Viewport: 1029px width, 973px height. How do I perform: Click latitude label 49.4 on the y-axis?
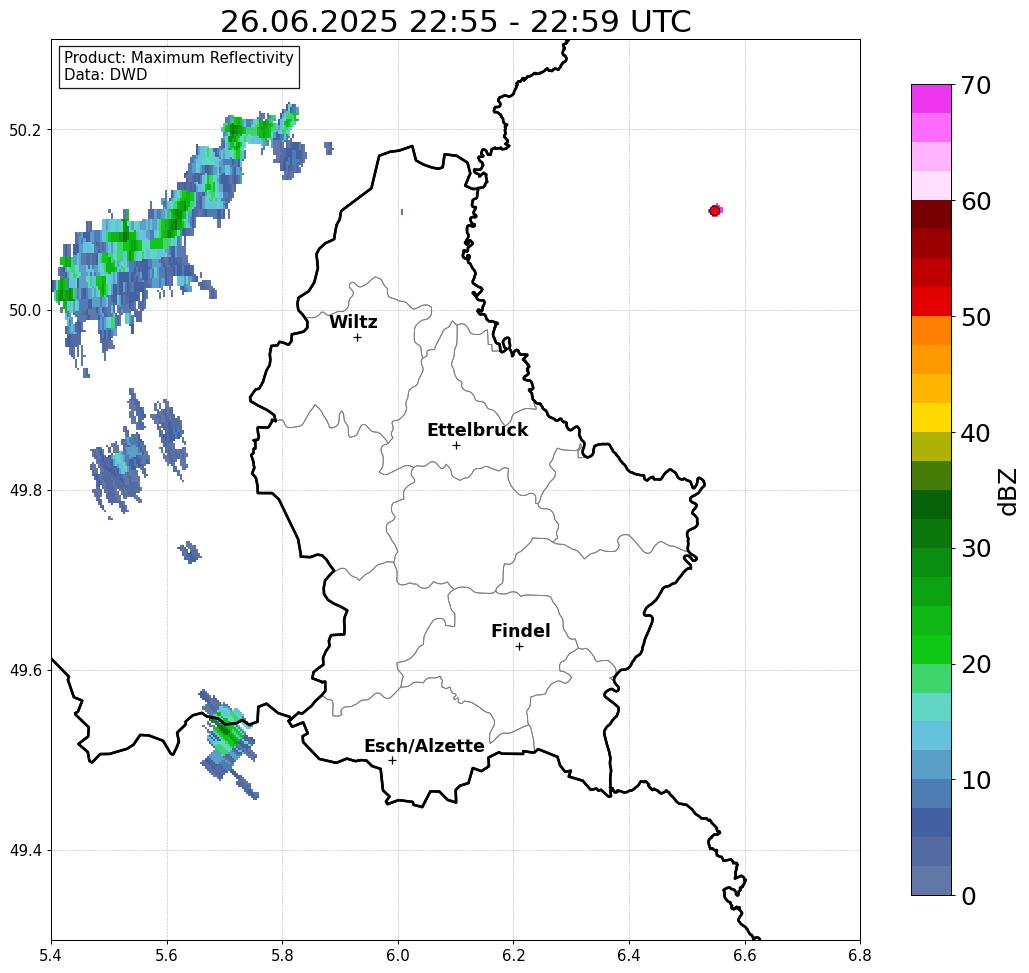[x=25, y=851]
